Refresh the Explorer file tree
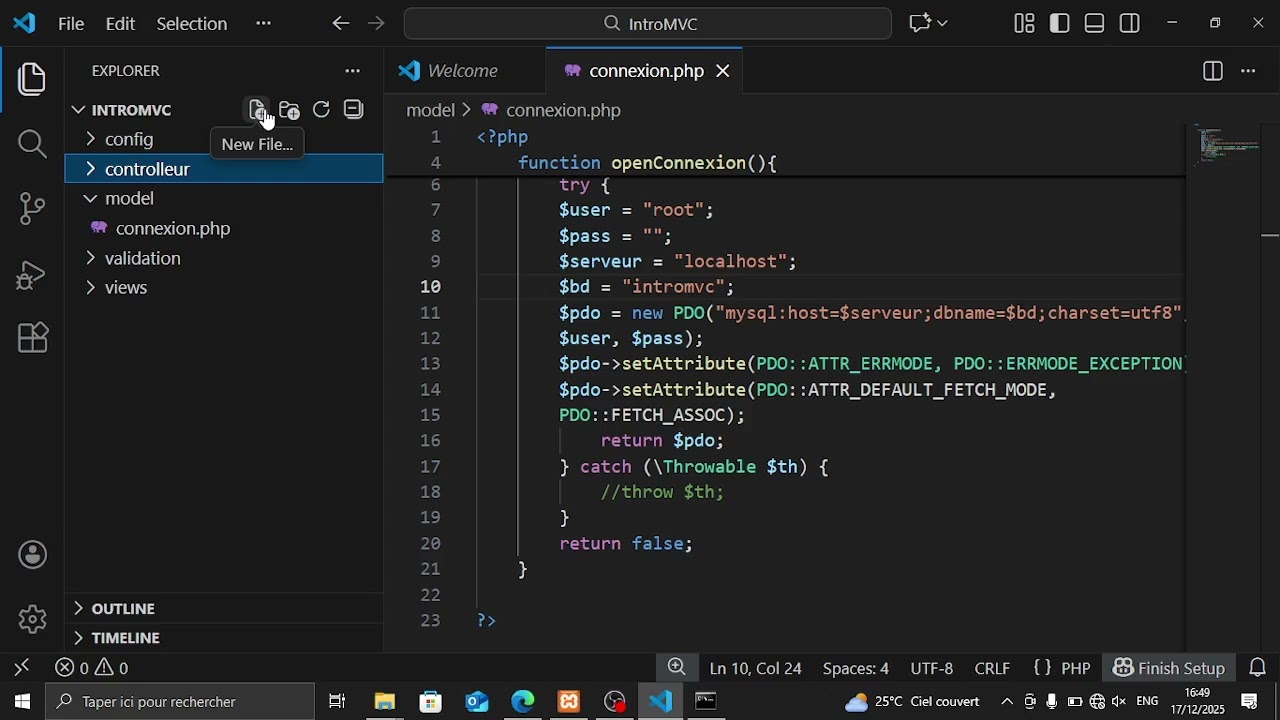 (x=321, y=110)
